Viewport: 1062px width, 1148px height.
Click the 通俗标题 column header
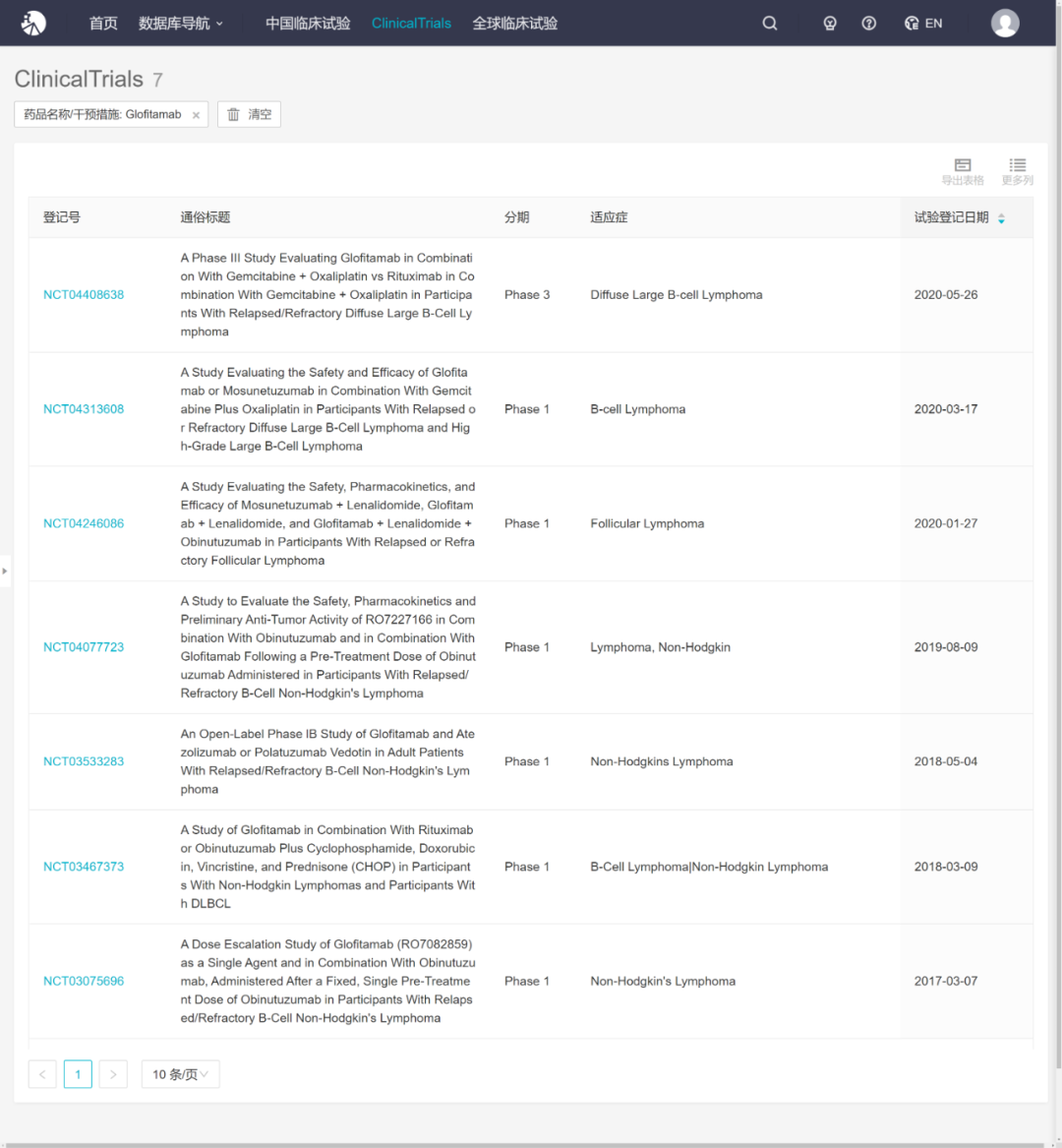tap(206, 217)
